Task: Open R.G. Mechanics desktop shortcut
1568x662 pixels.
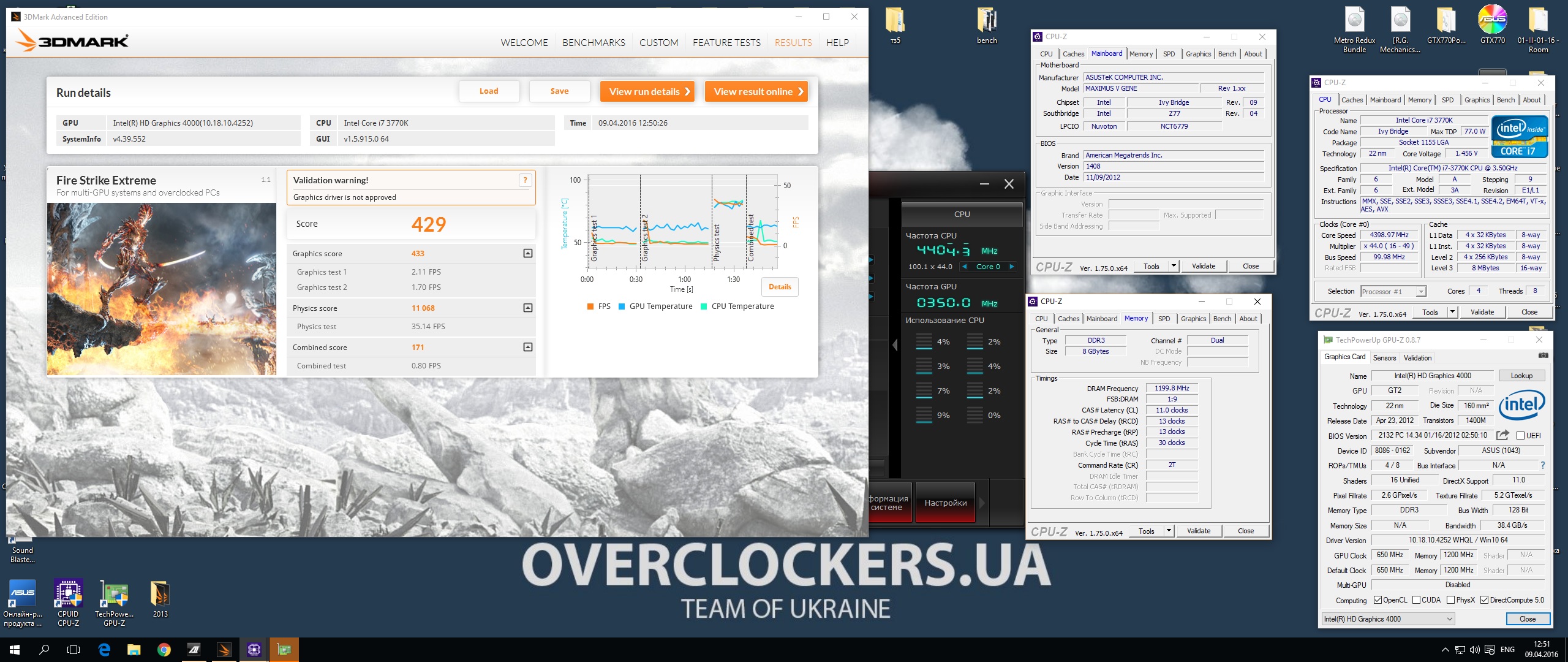Action: tap(1400, 29)
